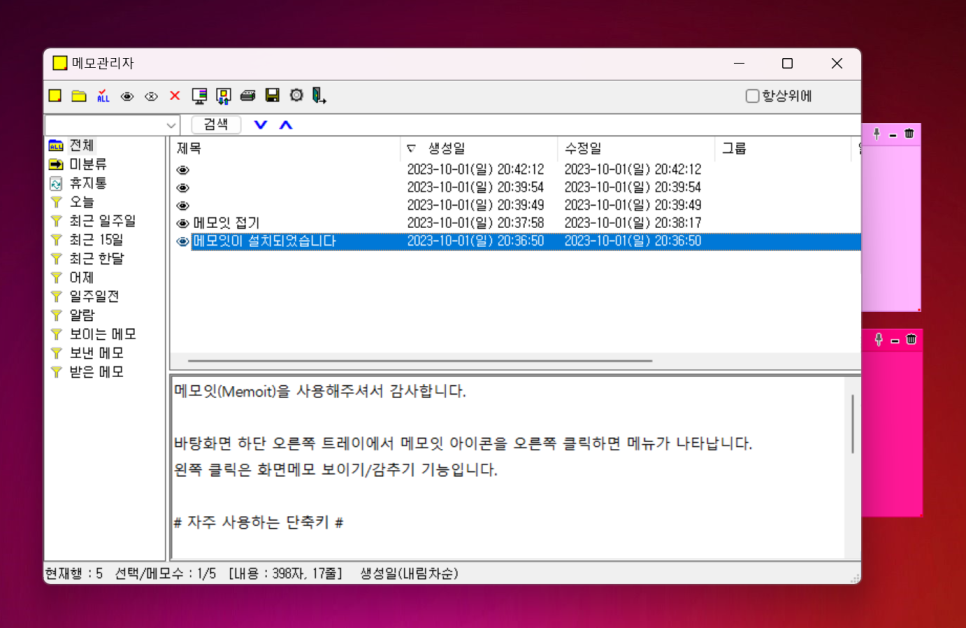This screenshot has height=628, width=966.
Task: Select the 오늘 filter
Action: click(81, 202)
